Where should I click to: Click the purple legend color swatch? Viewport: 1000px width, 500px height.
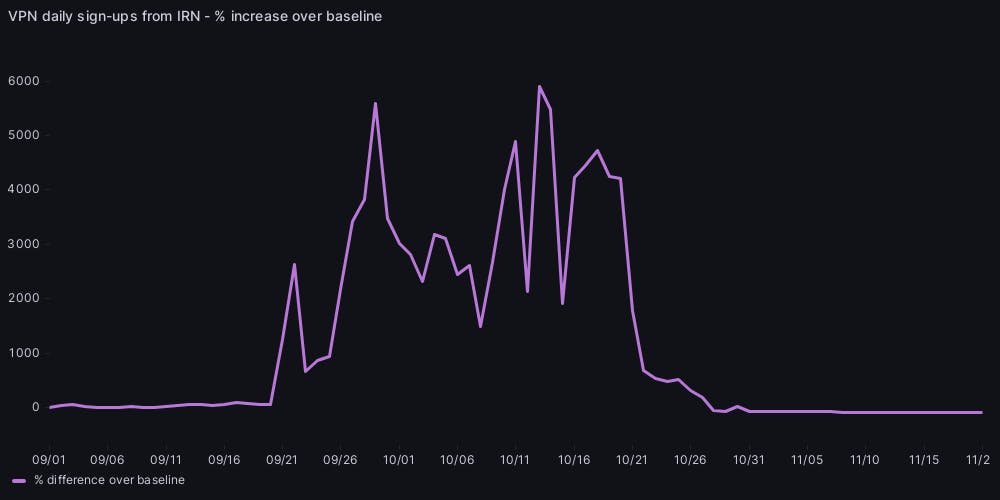pos(19,481)
